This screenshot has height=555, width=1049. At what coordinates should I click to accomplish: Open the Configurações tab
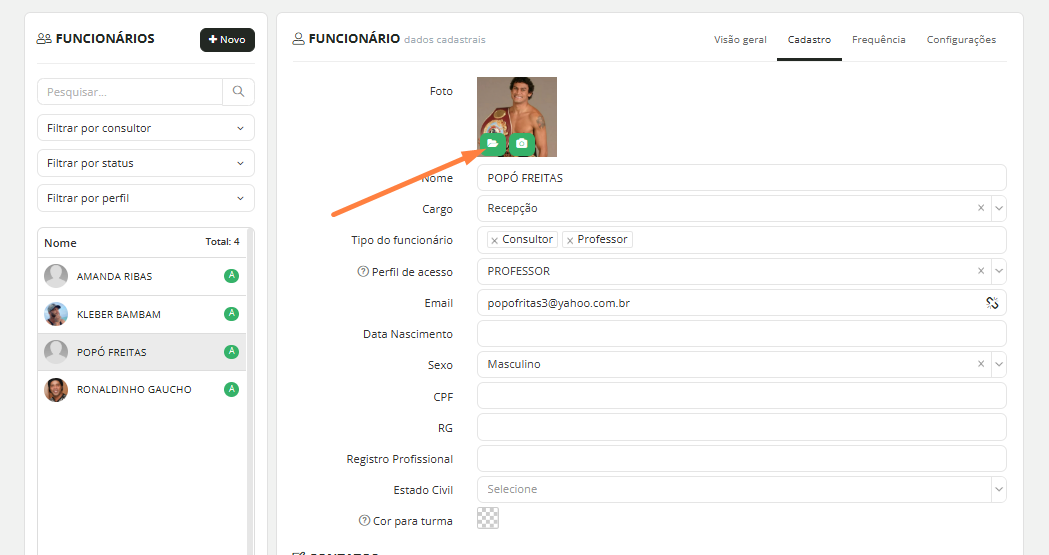[961, 39]
